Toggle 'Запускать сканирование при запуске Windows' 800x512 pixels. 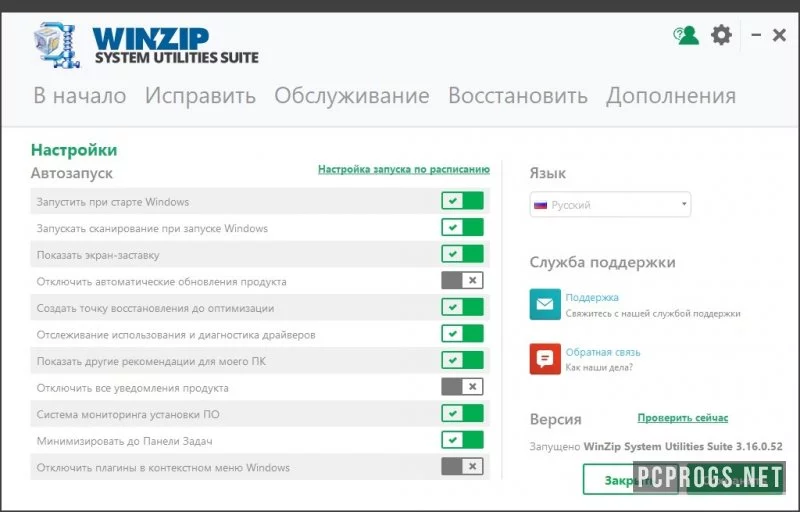pyautogui.click(x=462, y=227)
